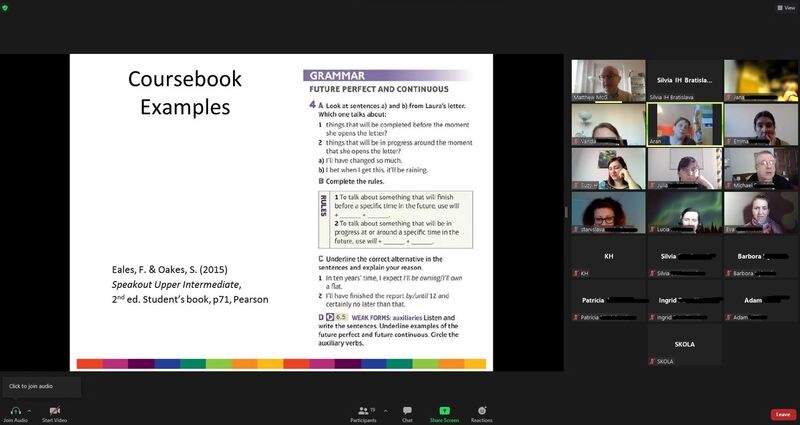Click the muted mic icon on Michael's tile
Viewport: 800px width, 425px height.
point(729,185)
